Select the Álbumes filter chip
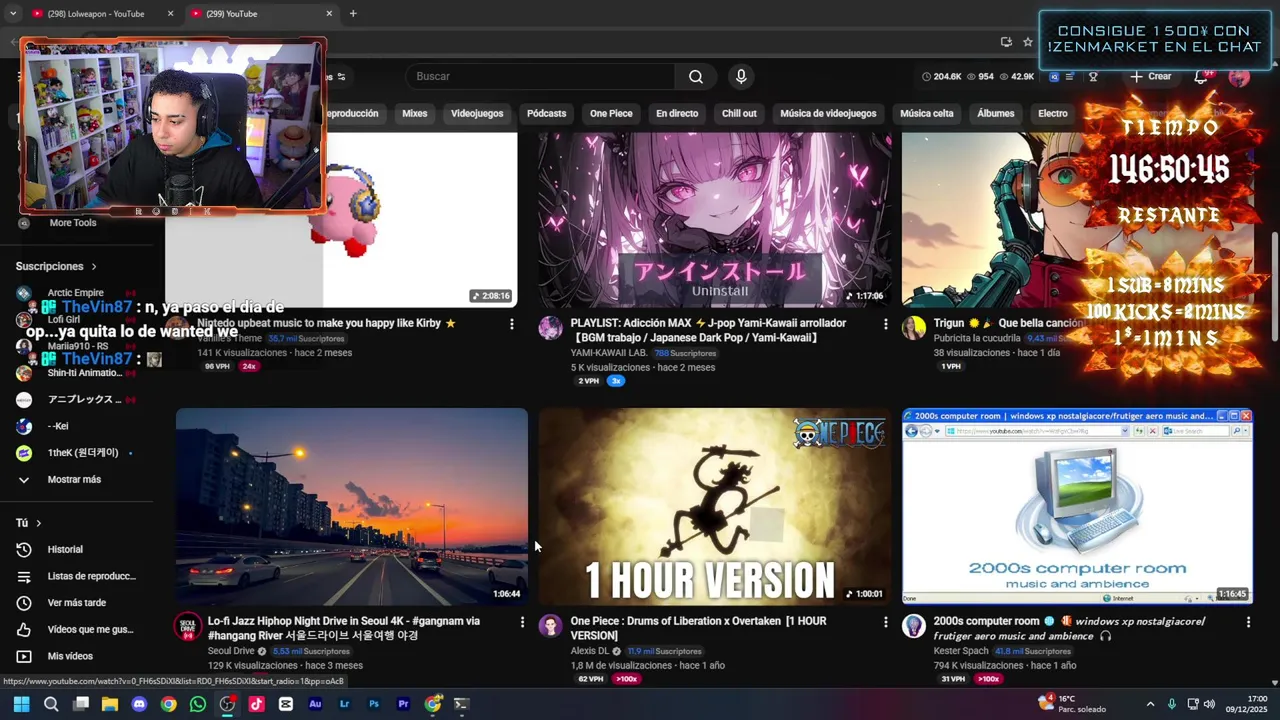The width and height of the screenshot is (1280, 720). point(996,114)
